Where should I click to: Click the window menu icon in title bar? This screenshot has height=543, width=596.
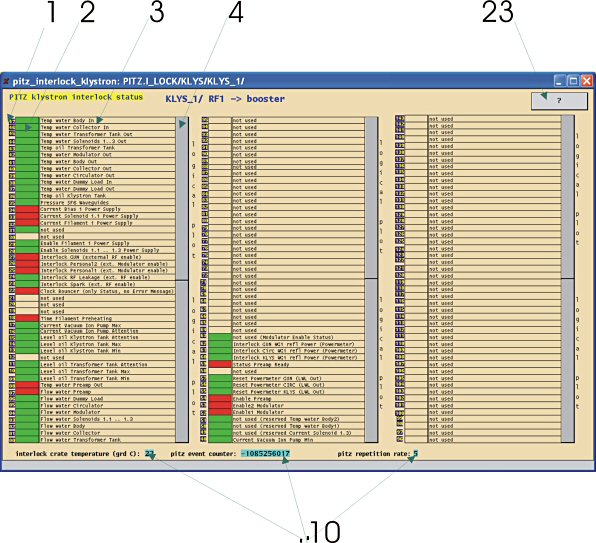point(6,81)
